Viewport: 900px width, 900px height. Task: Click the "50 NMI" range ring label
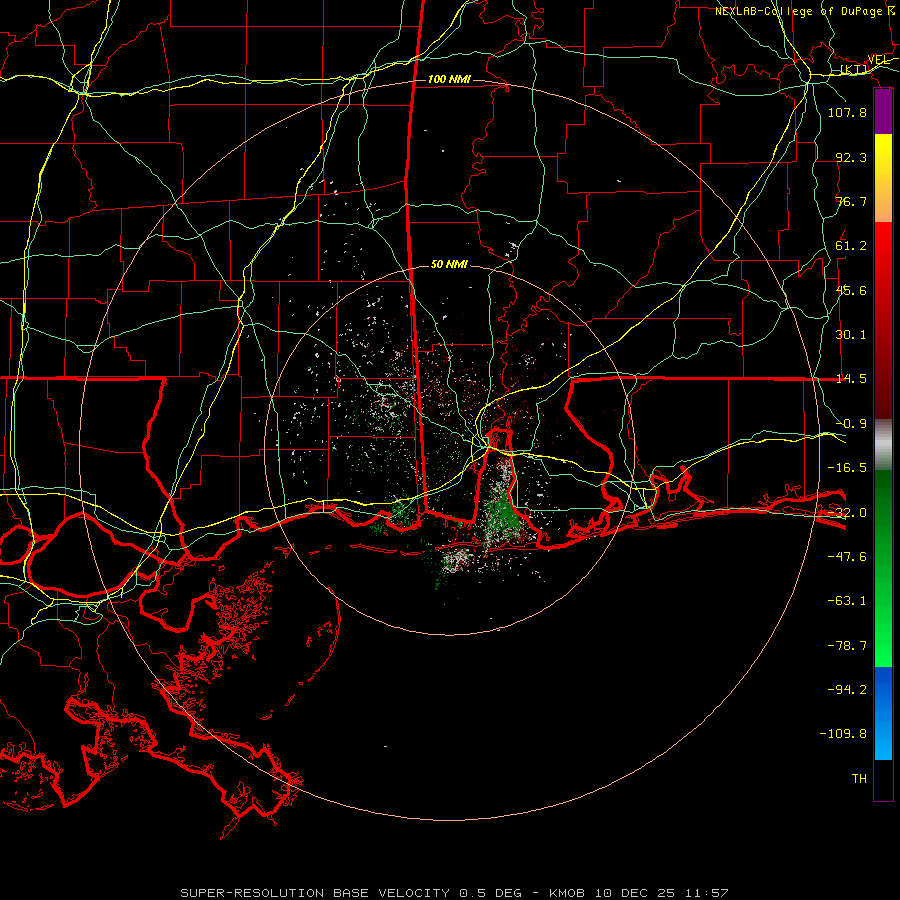click(449, 264)
